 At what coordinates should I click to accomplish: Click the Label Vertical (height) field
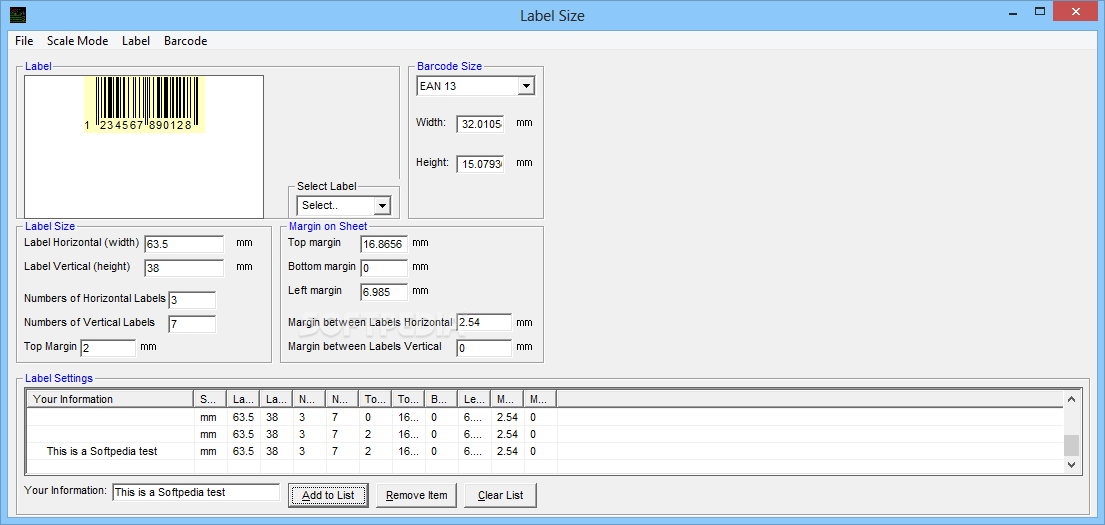point(184,268)
